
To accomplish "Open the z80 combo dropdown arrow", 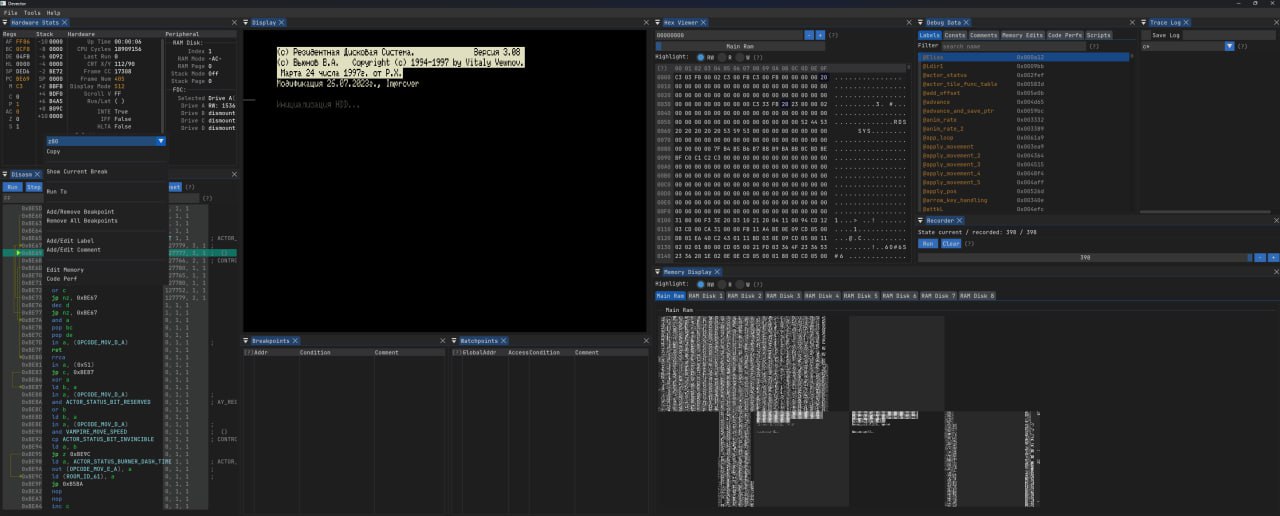I will pos(161,141).
